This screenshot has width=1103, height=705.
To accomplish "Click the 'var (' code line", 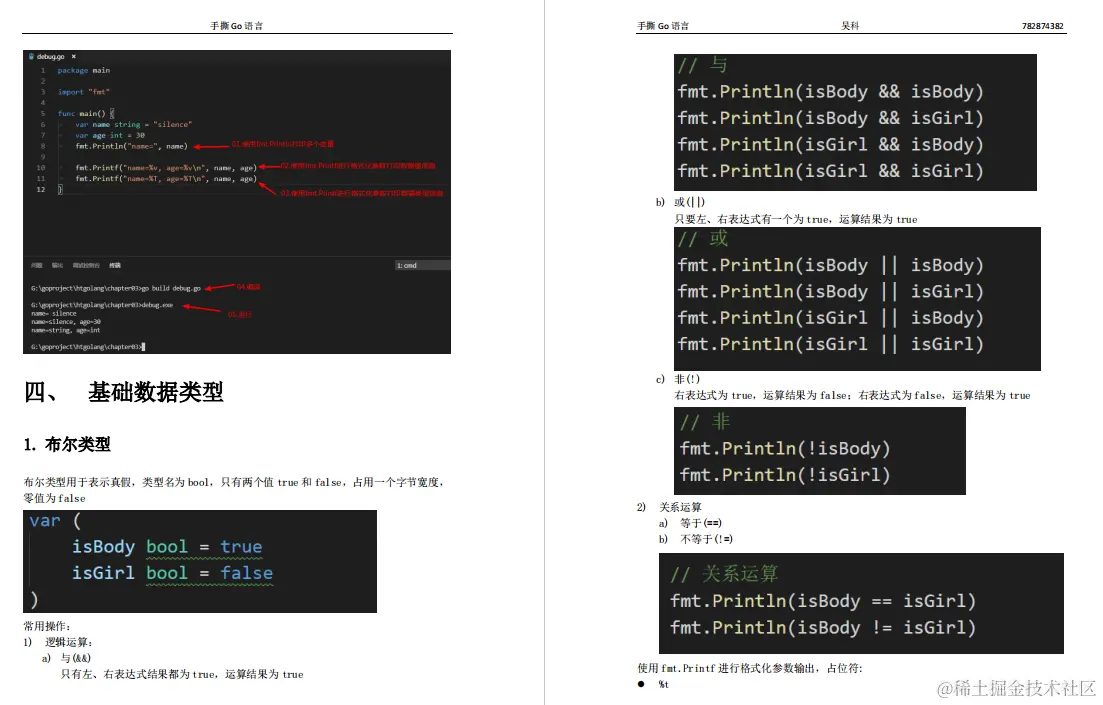I will point(55,521).
